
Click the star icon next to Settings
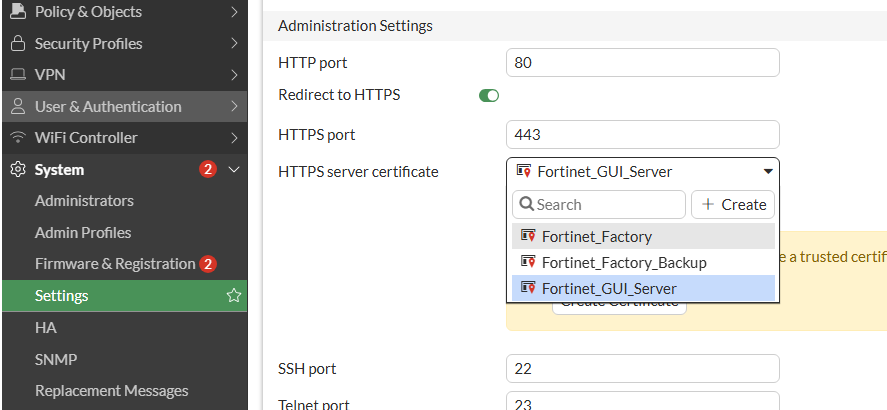234,295
